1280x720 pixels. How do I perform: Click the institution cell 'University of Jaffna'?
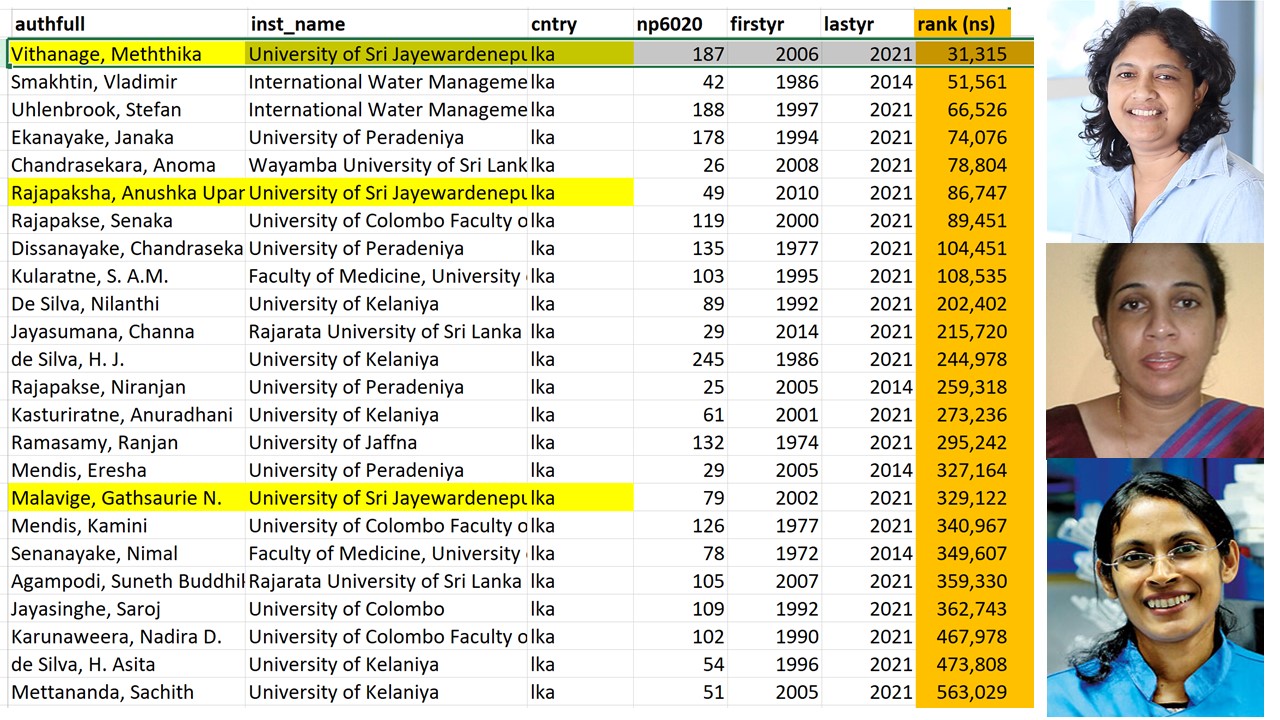(387, 442)
